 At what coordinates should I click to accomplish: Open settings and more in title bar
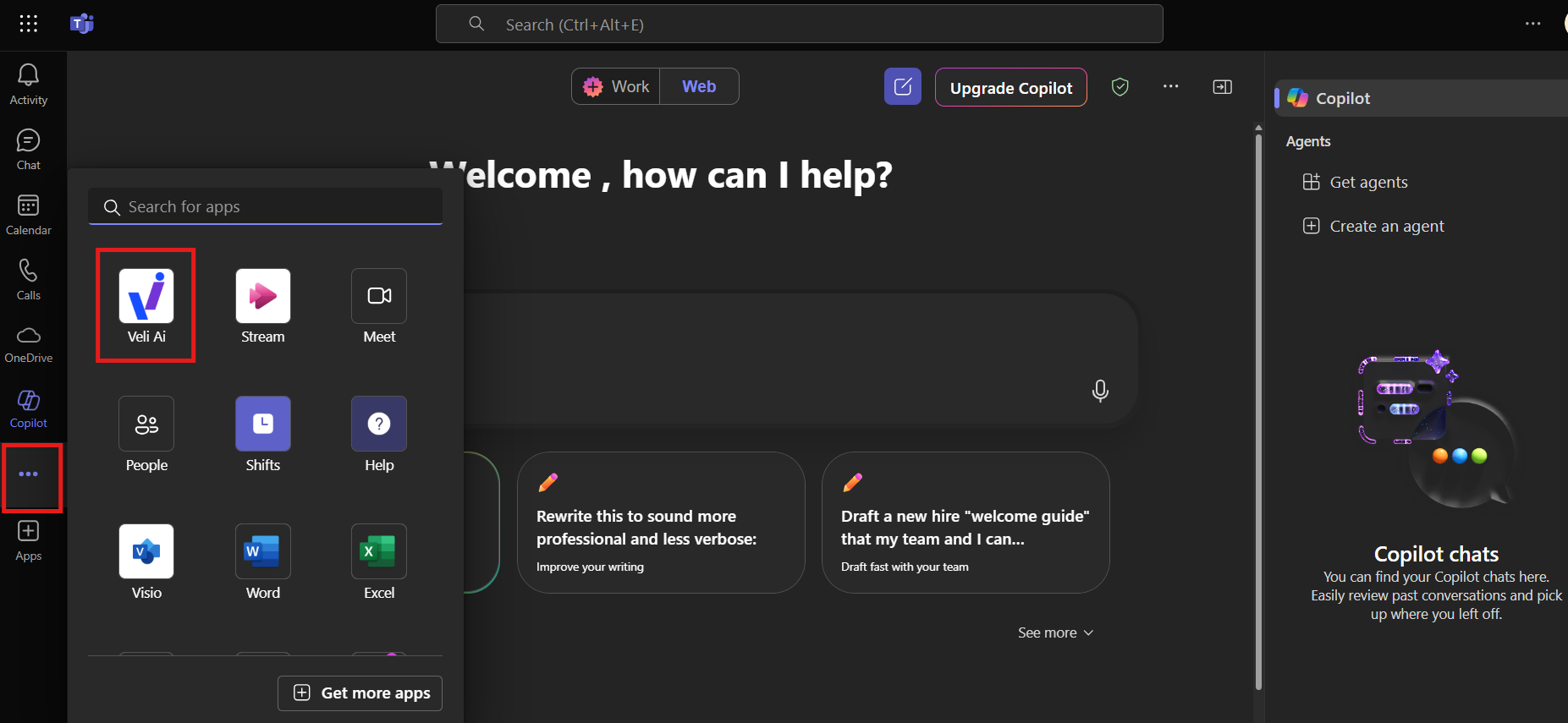point(1533,24)
